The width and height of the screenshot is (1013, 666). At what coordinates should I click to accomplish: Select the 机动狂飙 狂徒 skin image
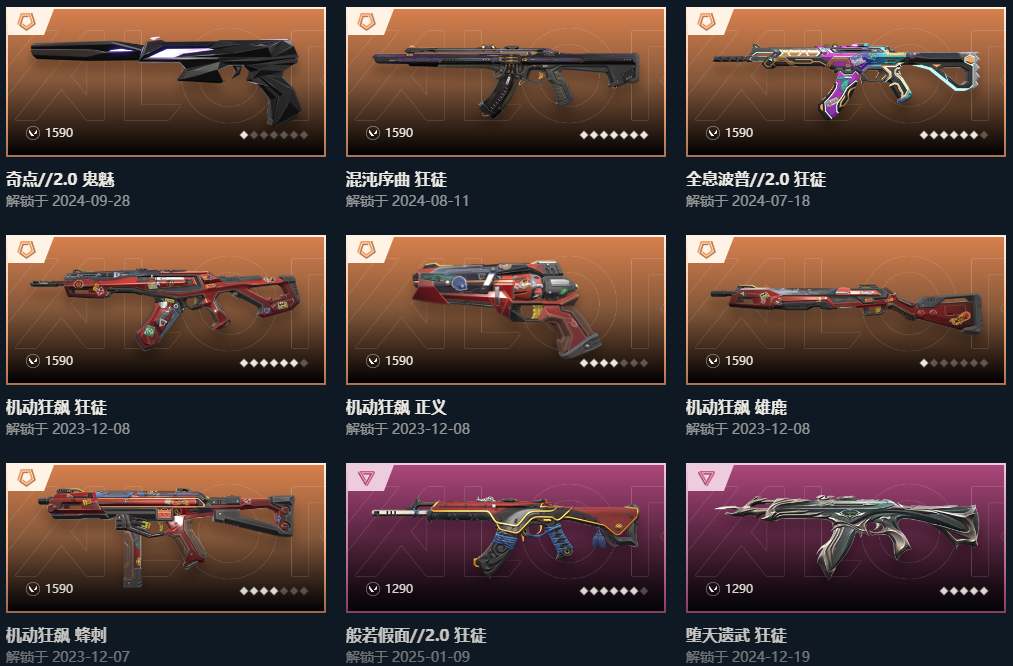pos(166,310)
